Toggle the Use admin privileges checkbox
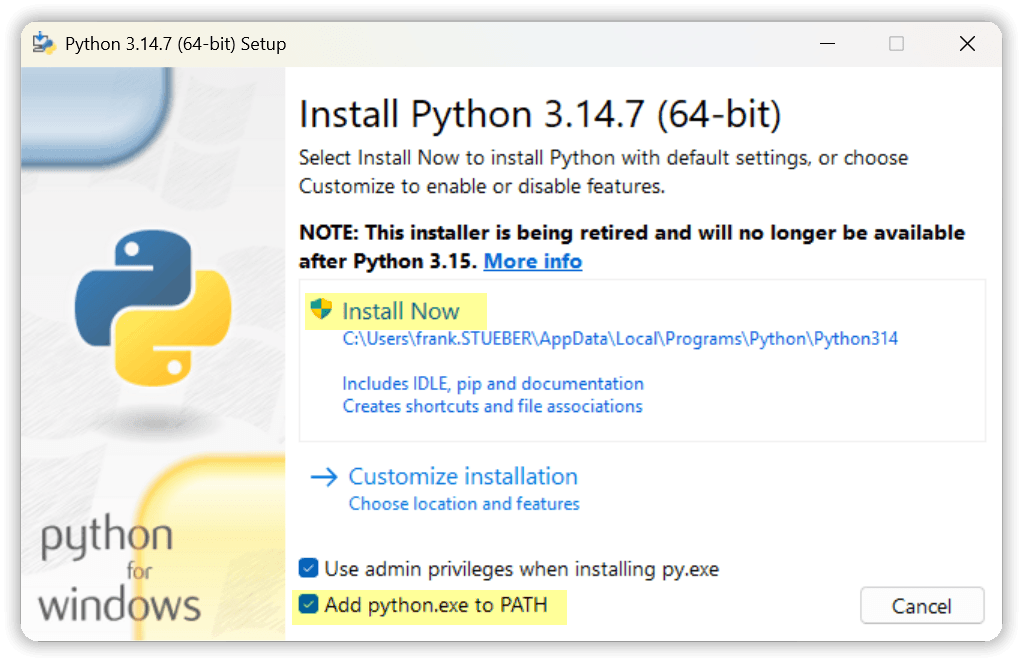 point(308,568)
